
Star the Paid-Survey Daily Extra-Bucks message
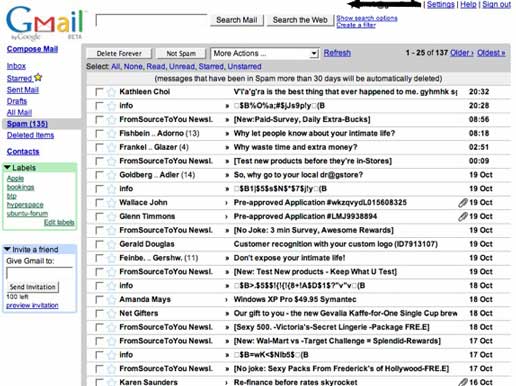111,120
